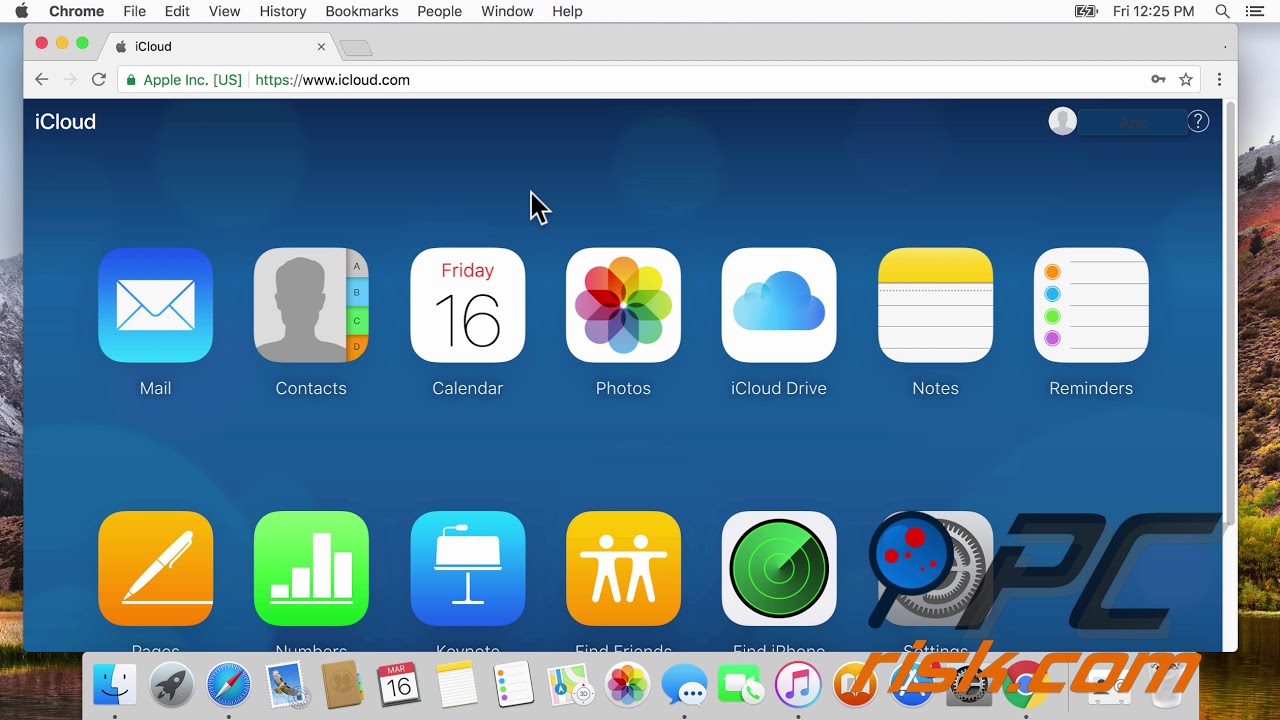The width and height of the screenshot is (1280, 720).
Task: Click the Fri 12:25 PM clock
Action: 1154,11
